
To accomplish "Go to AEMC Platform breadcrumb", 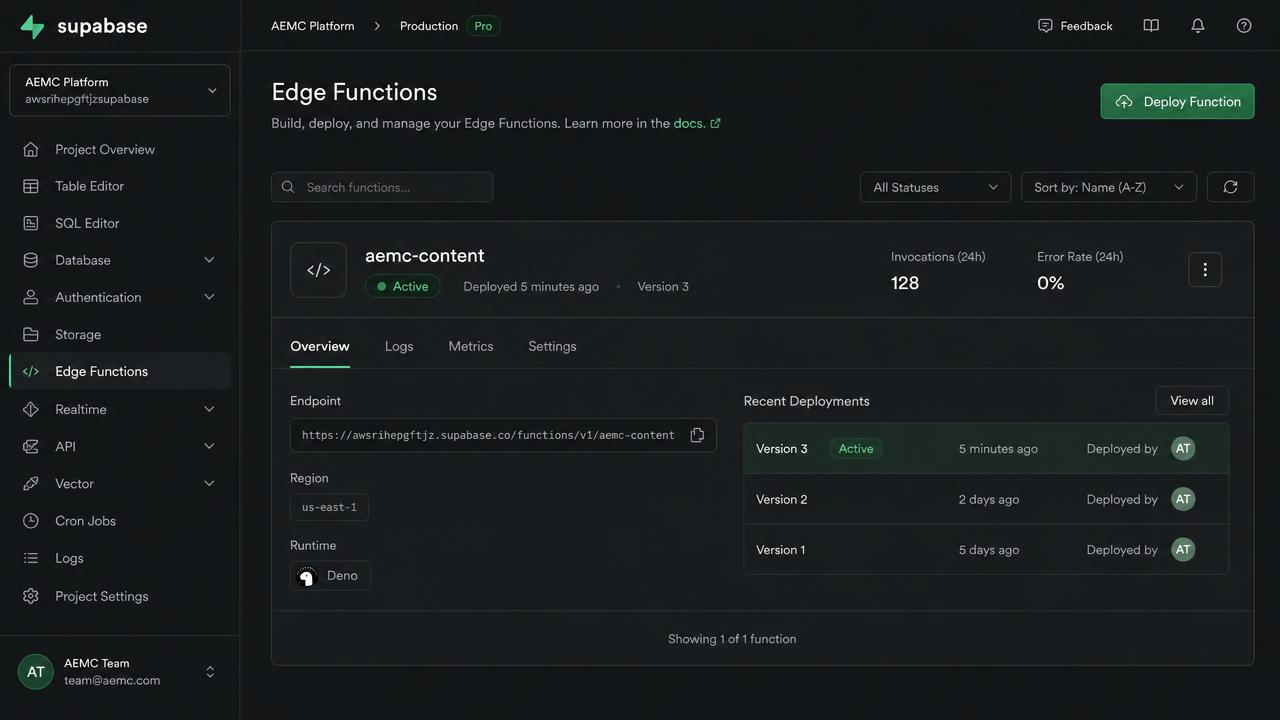I will pos(313,26).
